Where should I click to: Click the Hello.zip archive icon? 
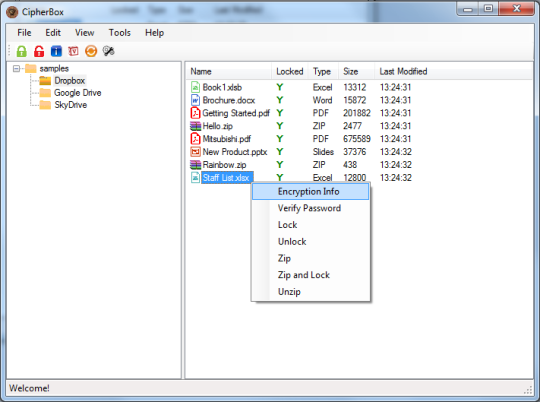[195, 126]
